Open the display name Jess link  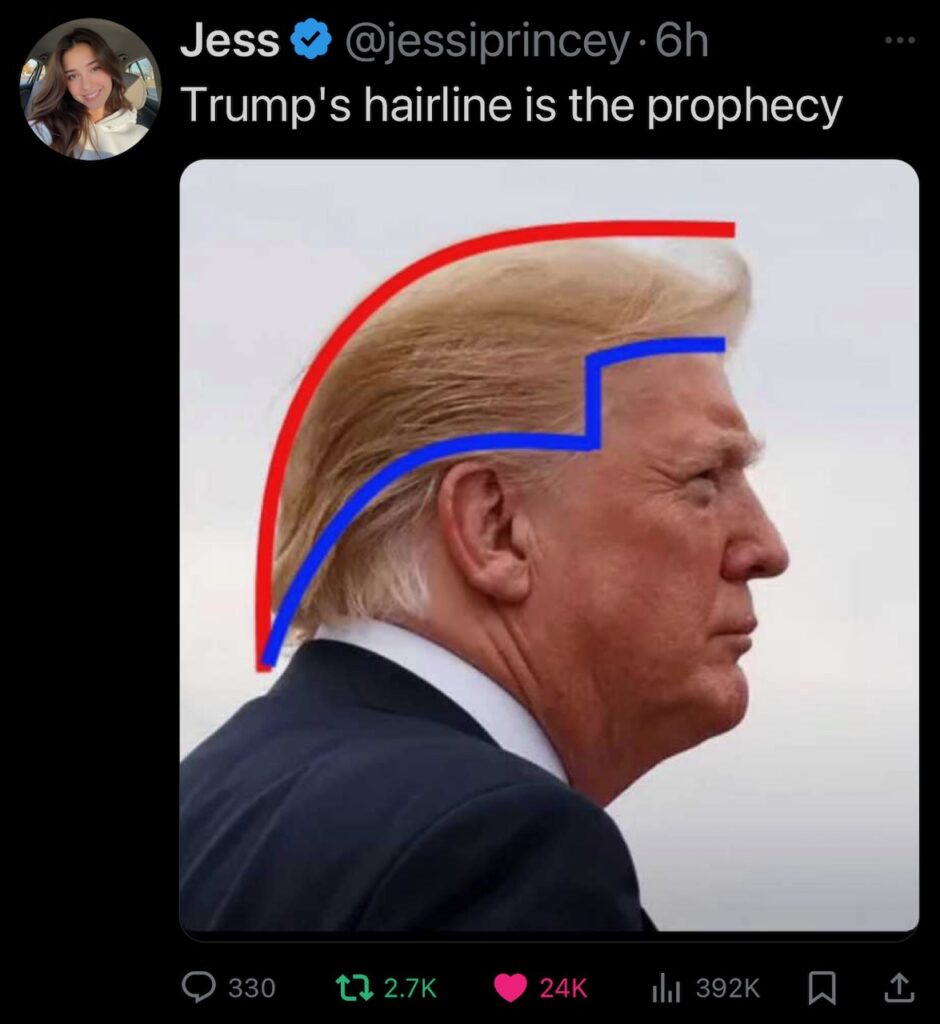[x=229, y=41]
